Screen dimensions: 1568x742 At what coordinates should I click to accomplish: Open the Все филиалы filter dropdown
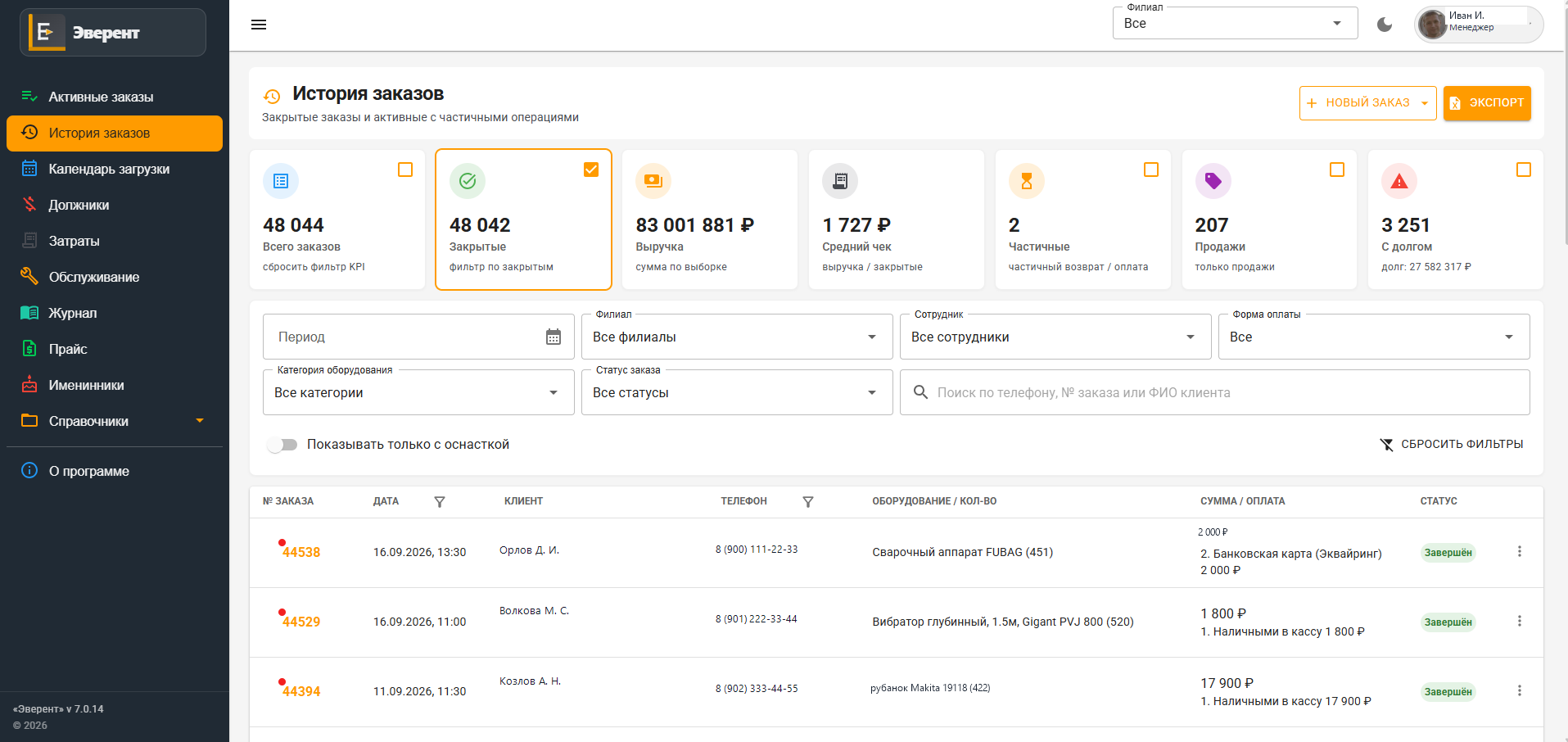737,337
